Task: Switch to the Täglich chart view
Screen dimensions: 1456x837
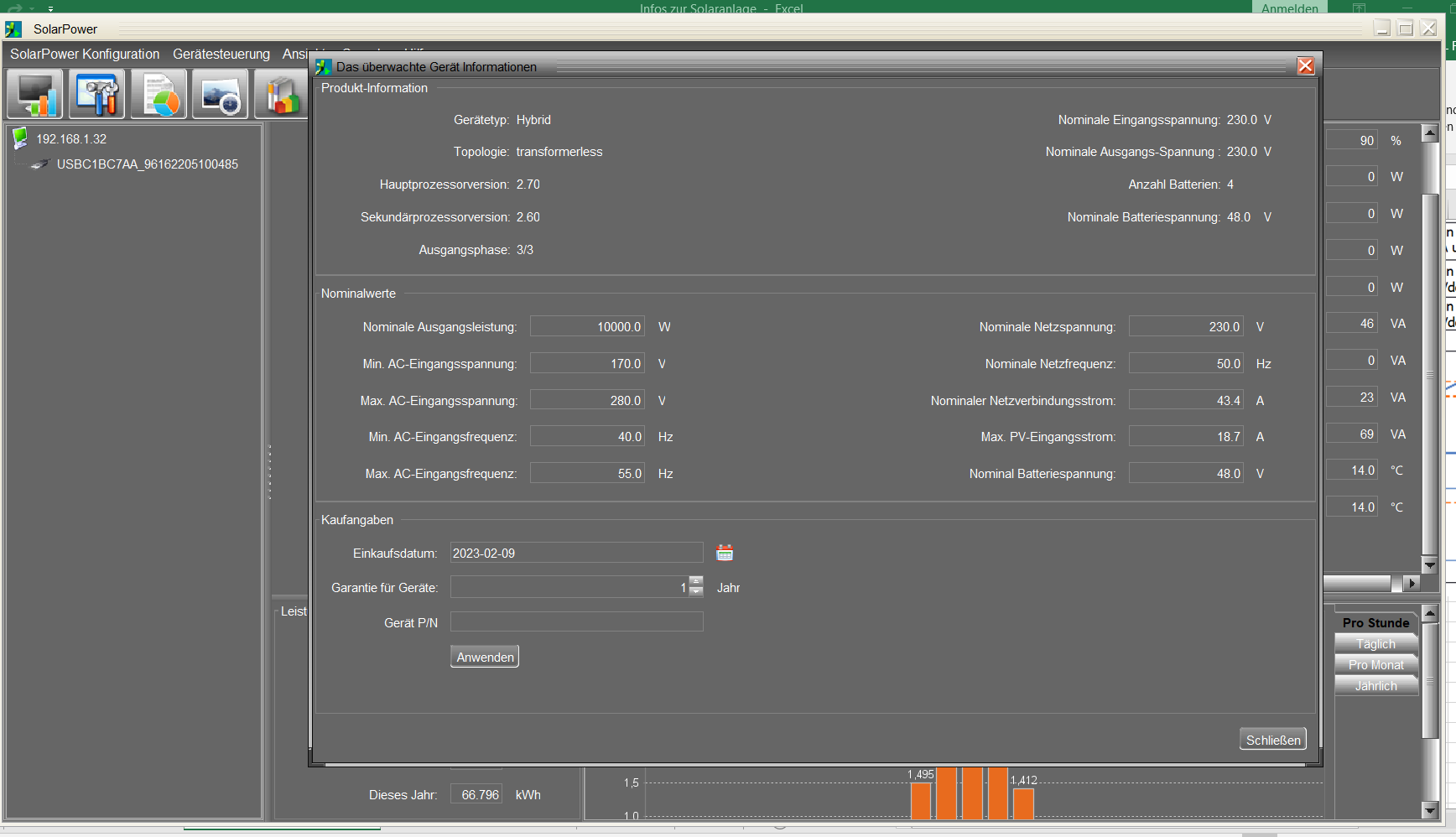Action: click(1375, 644)
